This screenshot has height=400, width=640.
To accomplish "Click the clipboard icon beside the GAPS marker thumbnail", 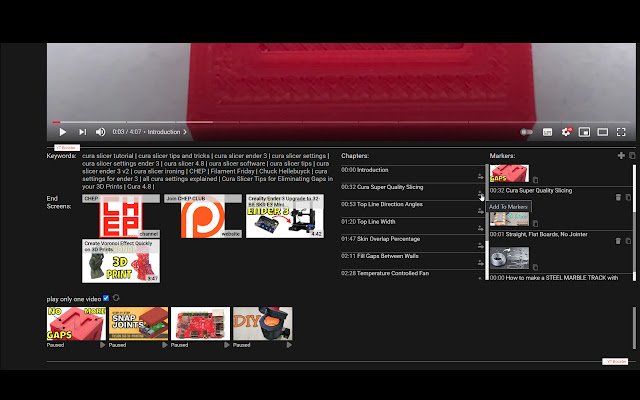I will [535, 180].
